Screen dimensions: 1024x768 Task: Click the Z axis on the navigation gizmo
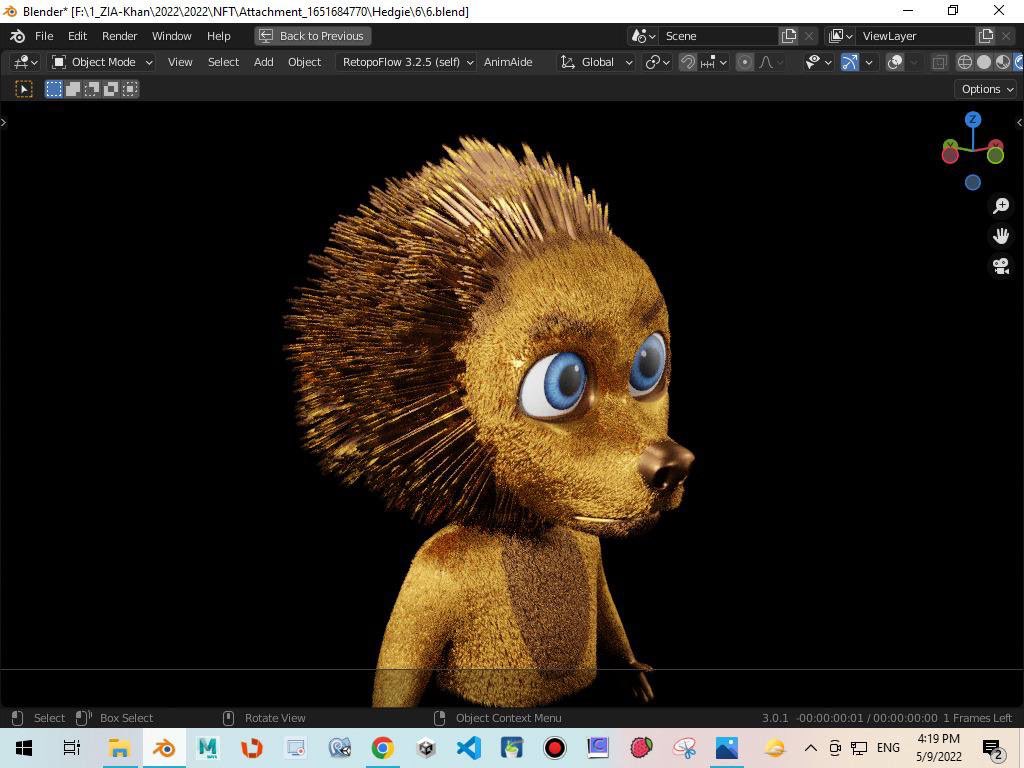972,120
